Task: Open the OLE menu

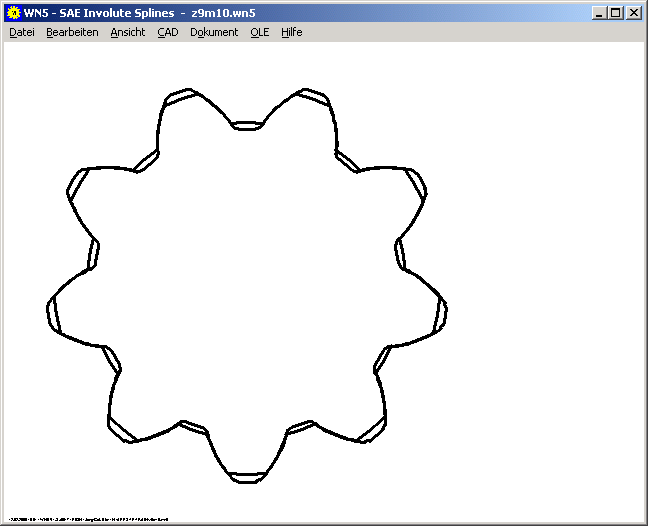Action: [x=260, y=32]
